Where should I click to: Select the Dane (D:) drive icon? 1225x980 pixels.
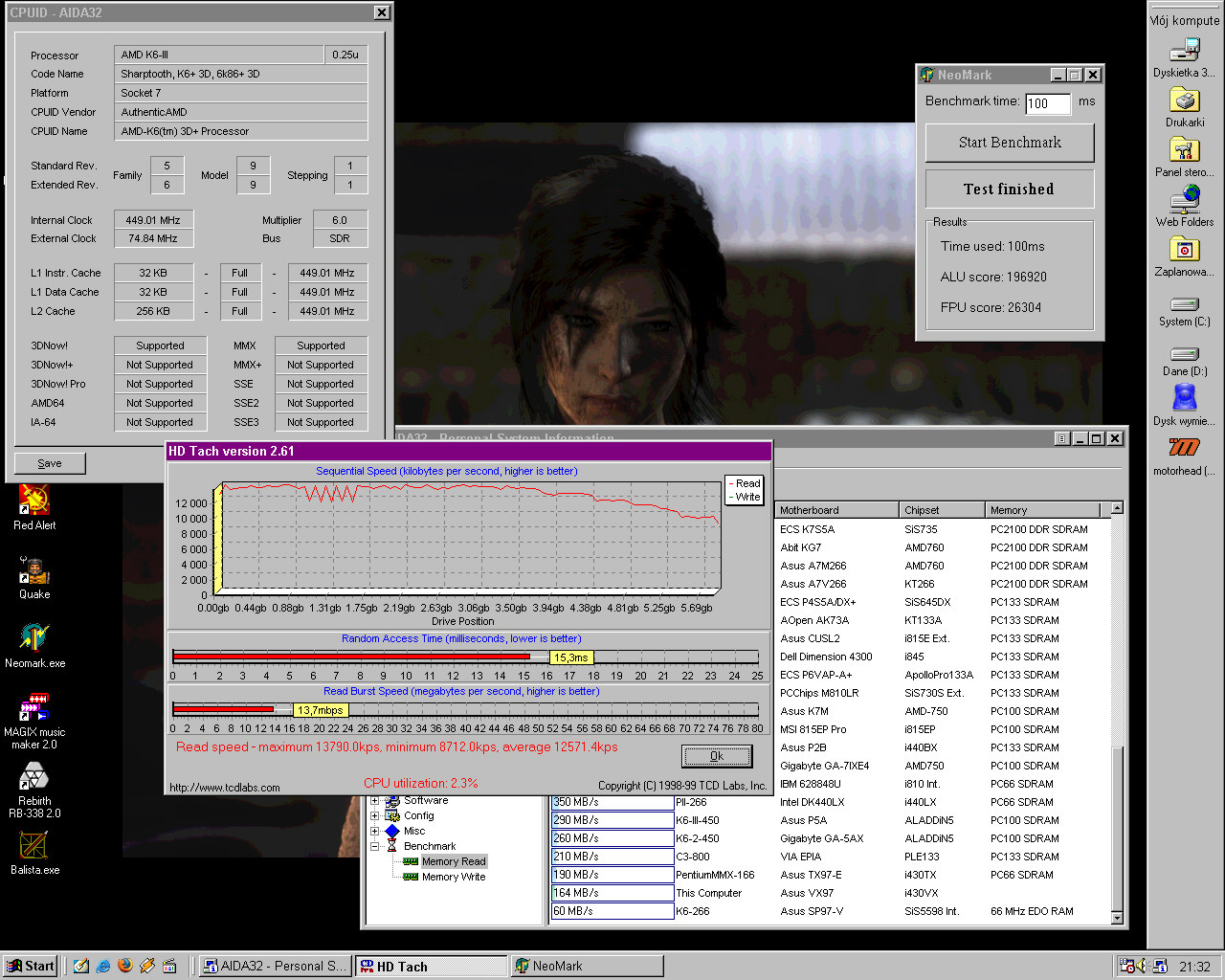[x=1185, y=361]
